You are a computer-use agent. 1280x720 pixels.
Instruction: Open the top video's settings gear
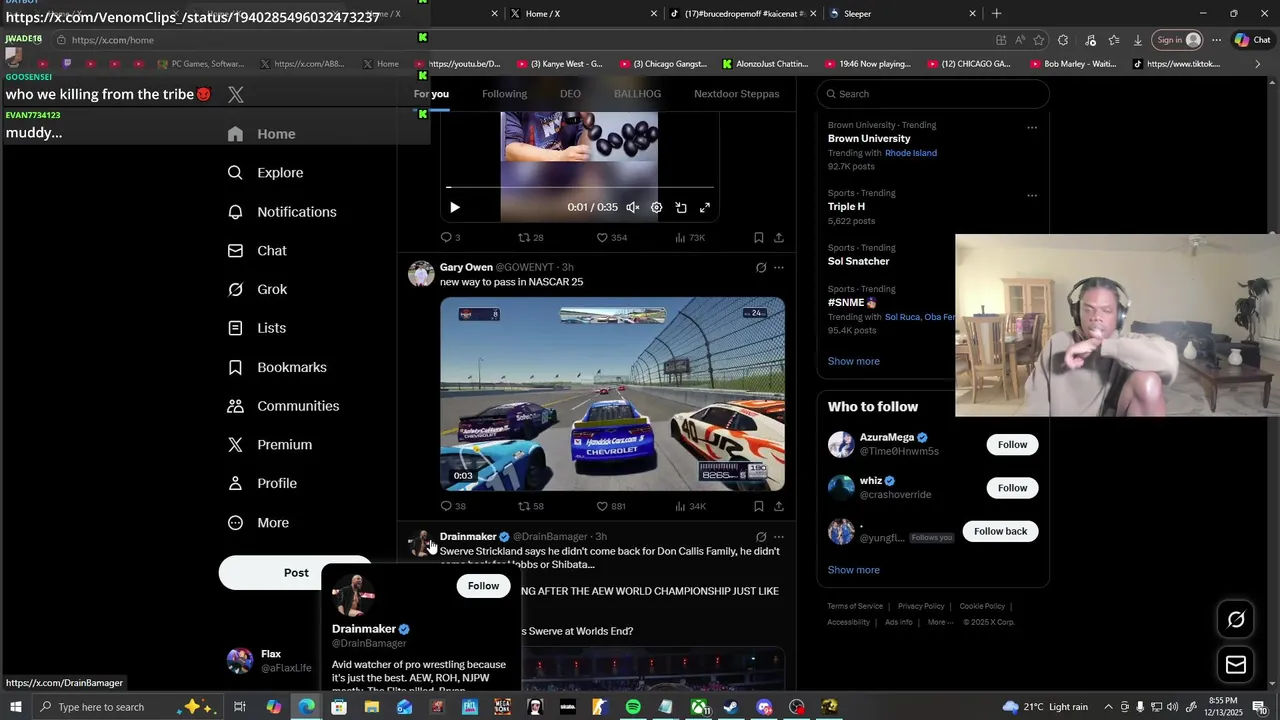tap(657, 207)
